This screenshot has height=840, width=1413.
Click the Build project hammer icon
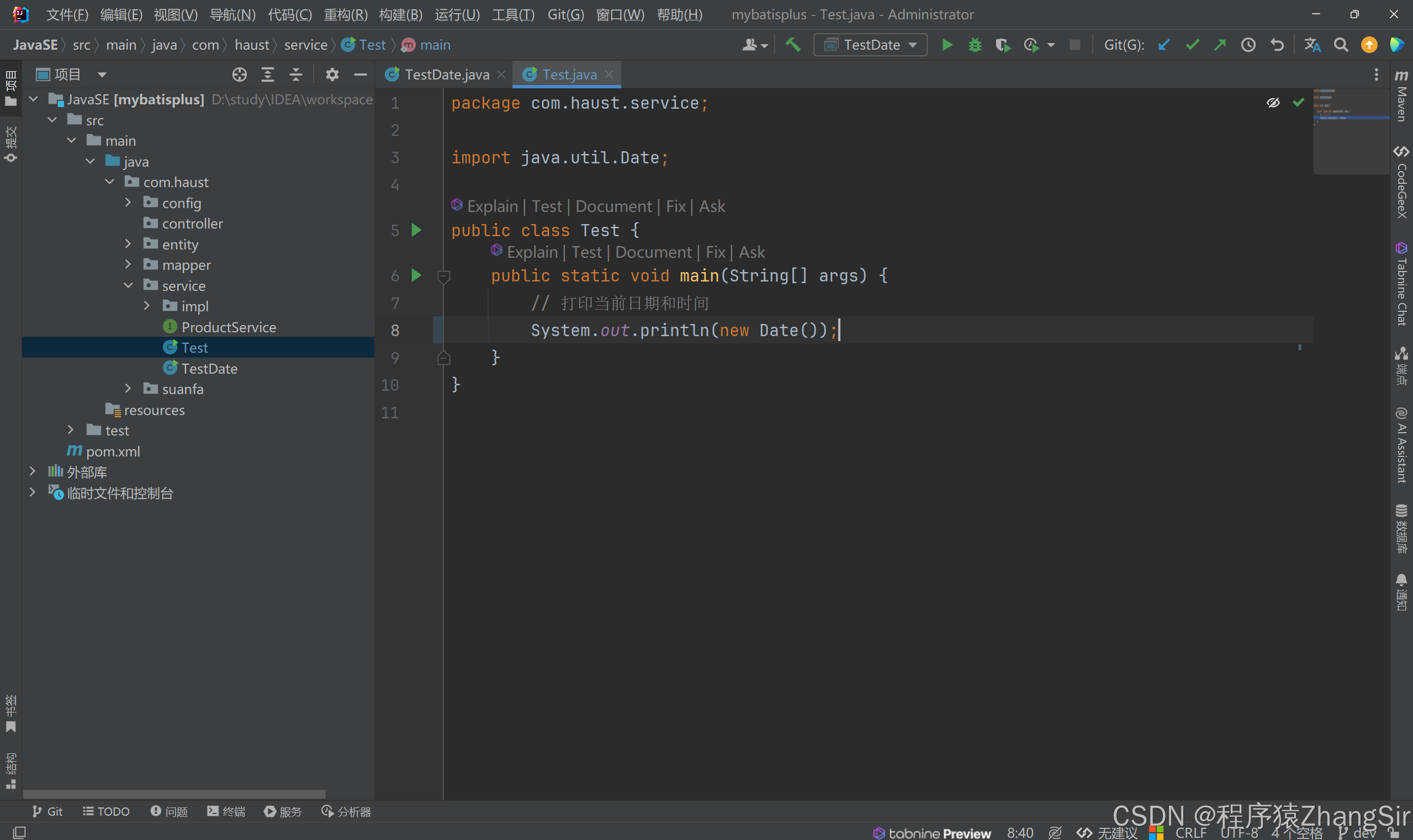pos(793,45)
